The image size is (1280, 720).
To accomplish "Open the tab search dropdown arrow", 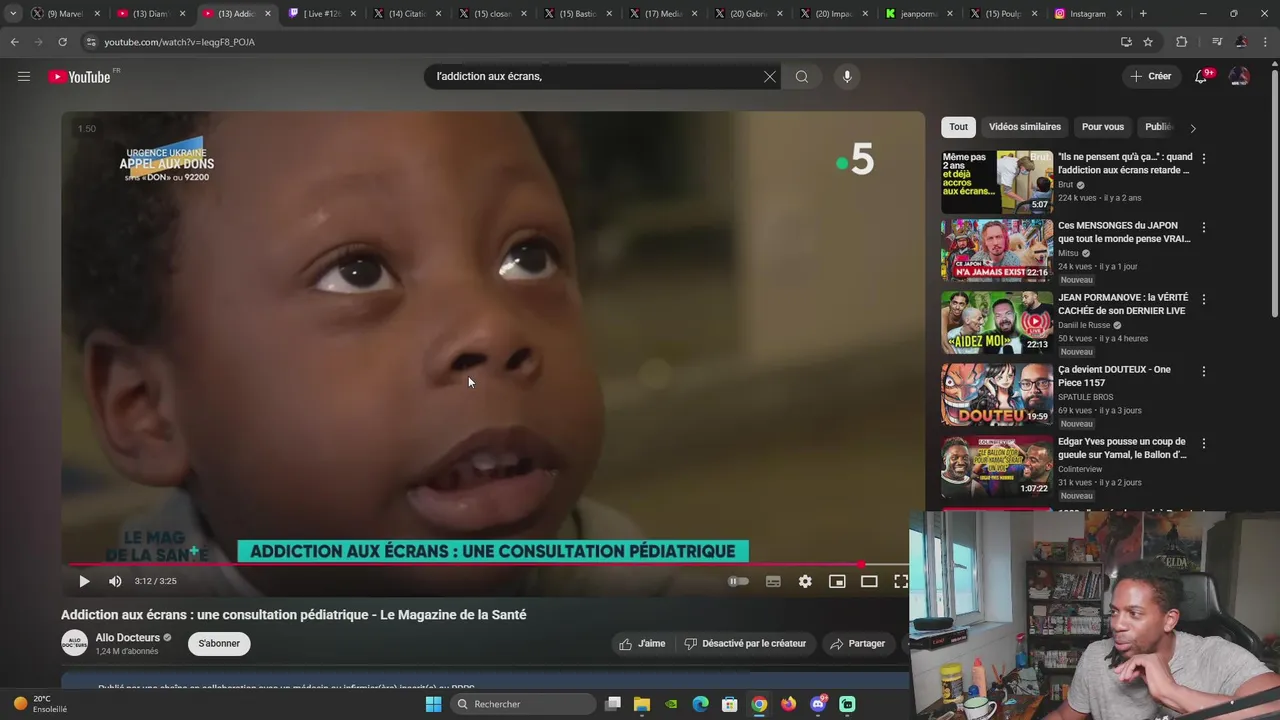I will pyautogui.click(x=13, y=14).
